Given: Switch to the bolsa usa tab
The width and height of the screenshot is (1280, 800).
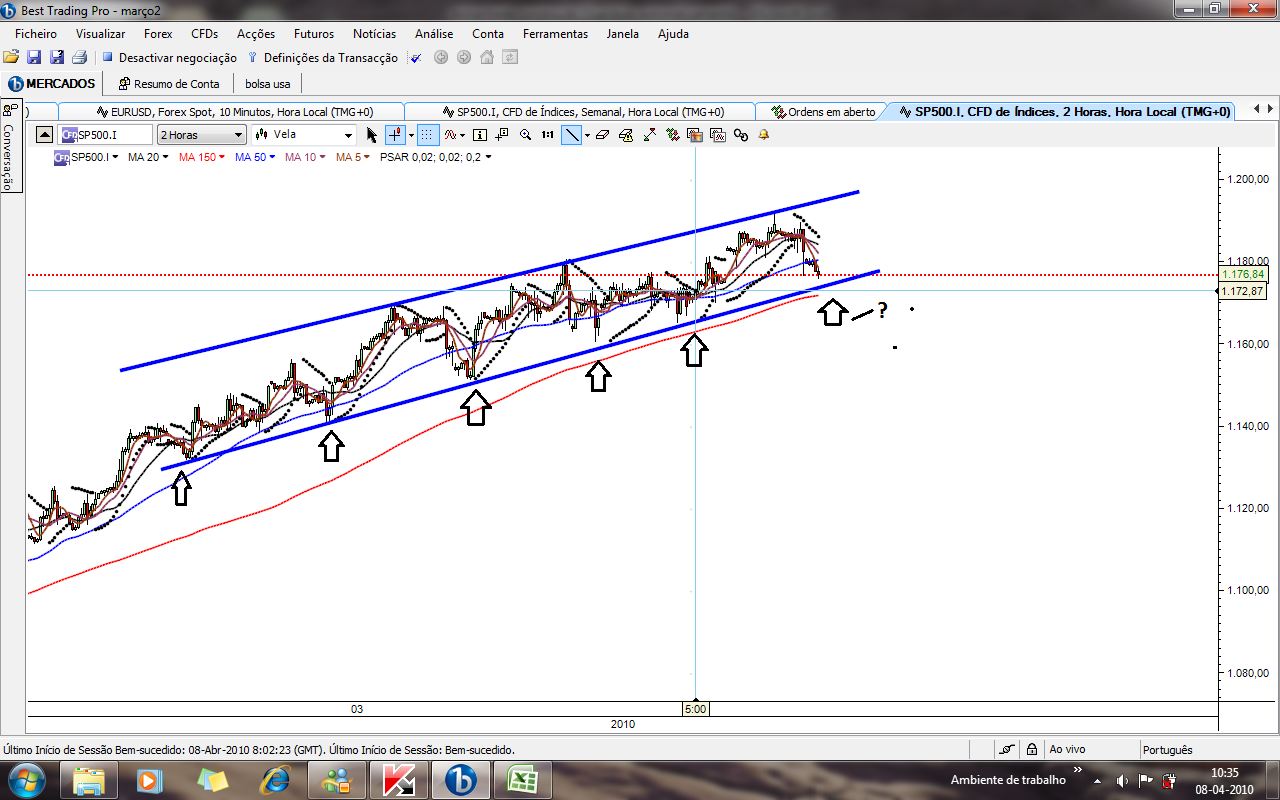Looking at the screenshot, I should click(x=266, y=84).
